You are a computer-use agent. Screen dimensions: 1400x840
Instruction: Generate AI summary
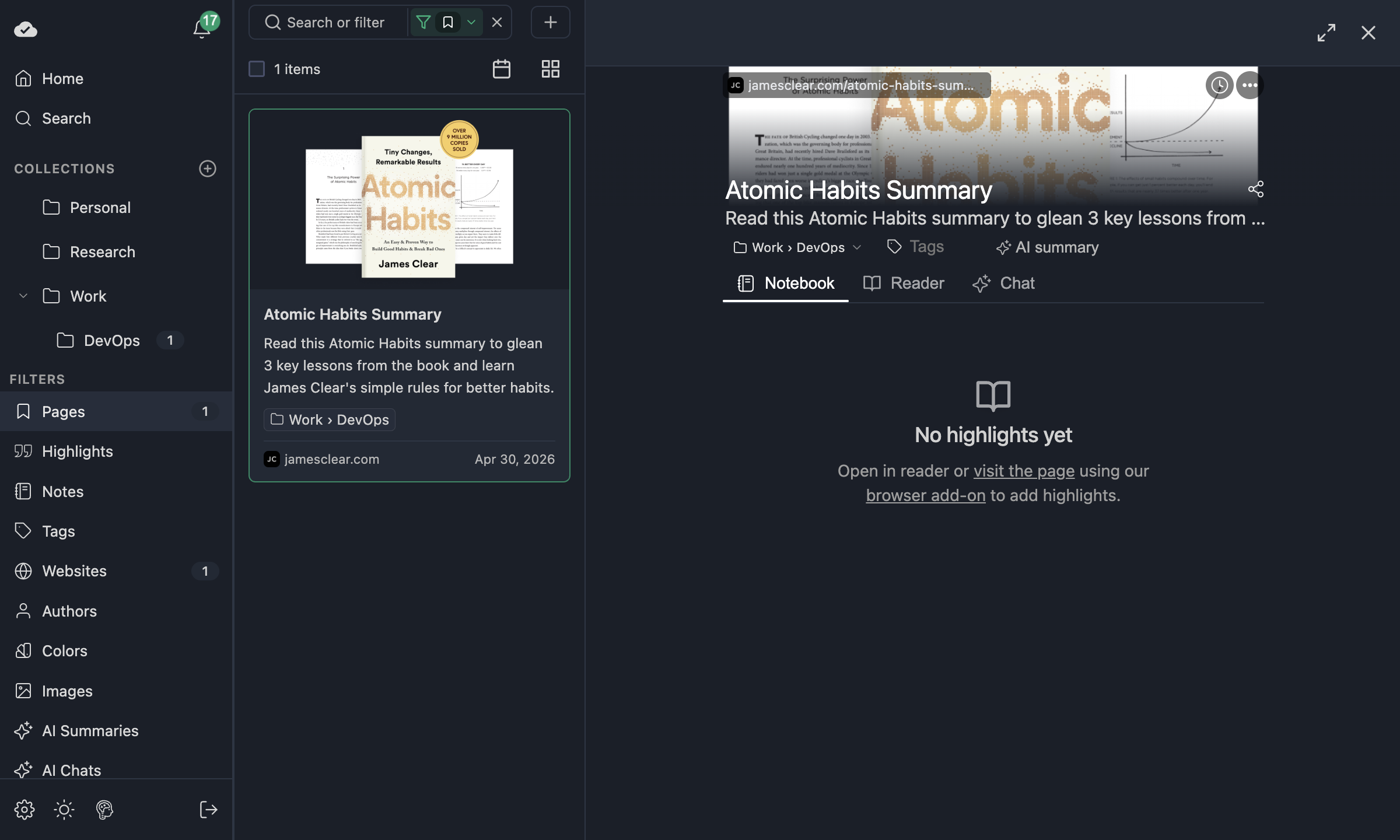(x=1047, y=247)
